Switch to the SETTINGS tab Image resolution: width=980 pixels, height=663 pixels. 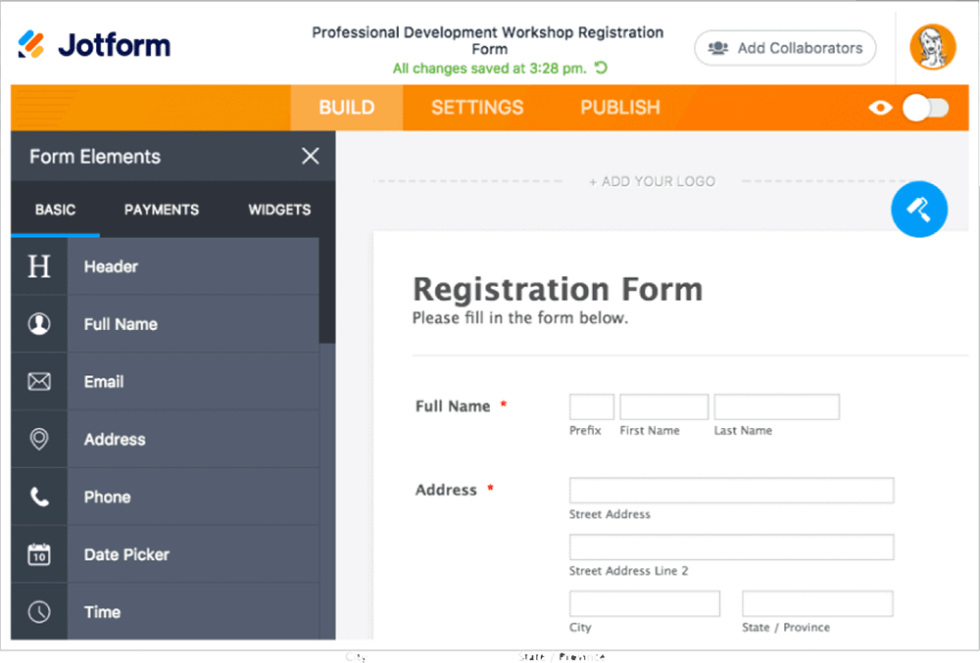click(x=477, y=107)
